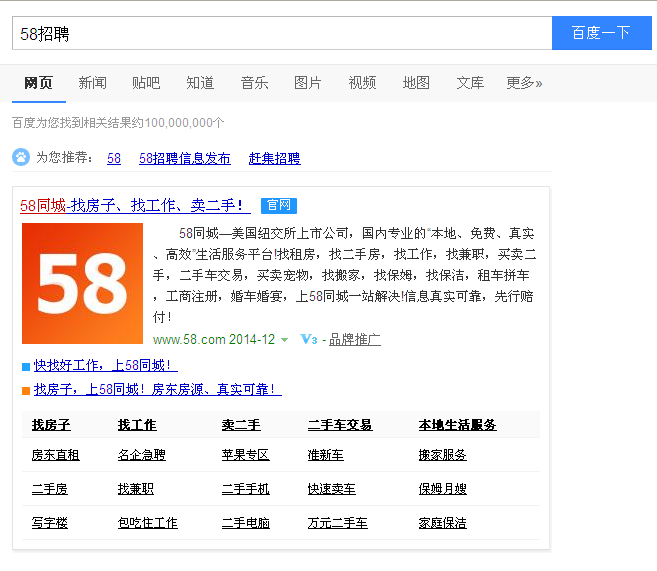Switch to the 图片 tab
The height and width of the screenshot is (571, 657).
308,83
